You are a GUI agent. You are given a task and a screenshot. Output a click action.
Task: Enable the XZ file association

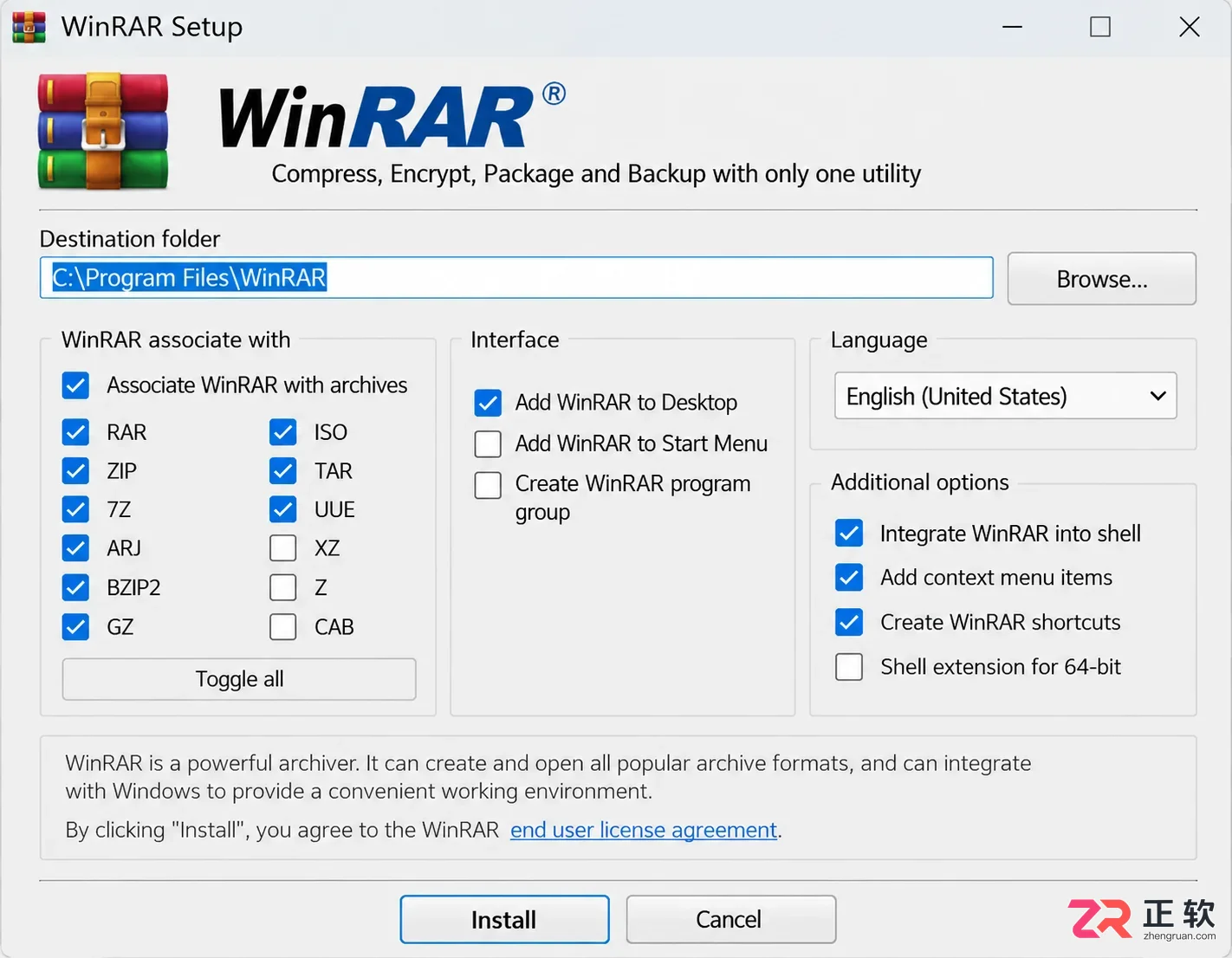[x=283, y=548]
